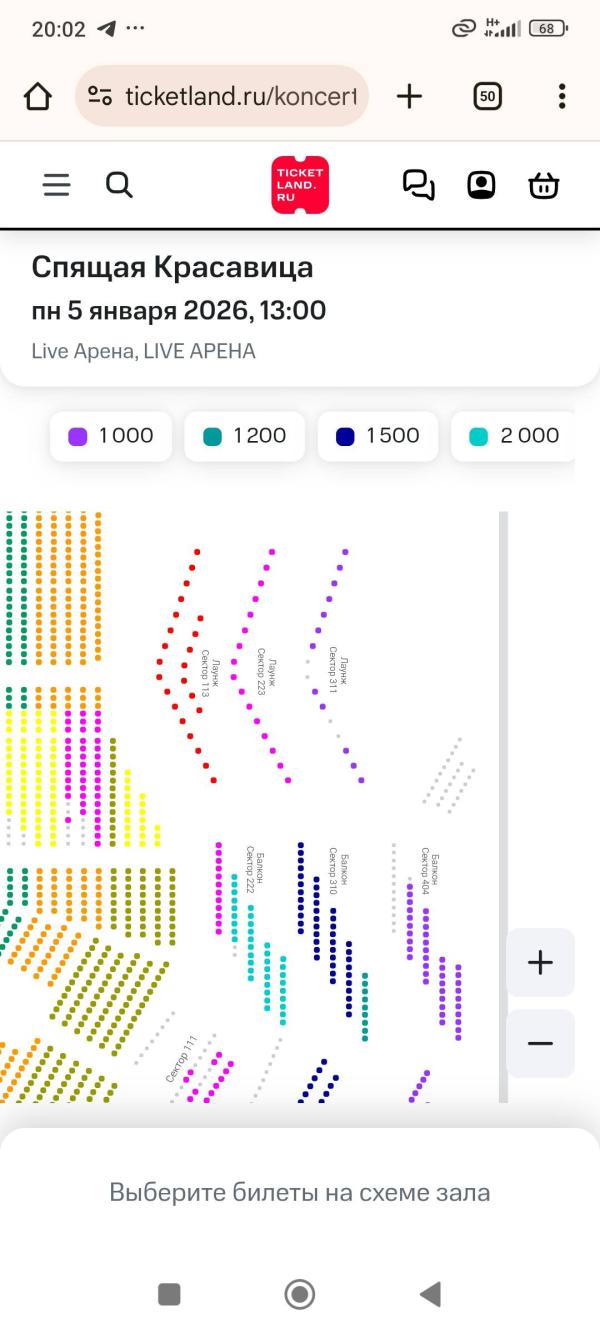Open browser three-dot overflow menu
Screen dimensions: 600x1332
click(562, 96)
